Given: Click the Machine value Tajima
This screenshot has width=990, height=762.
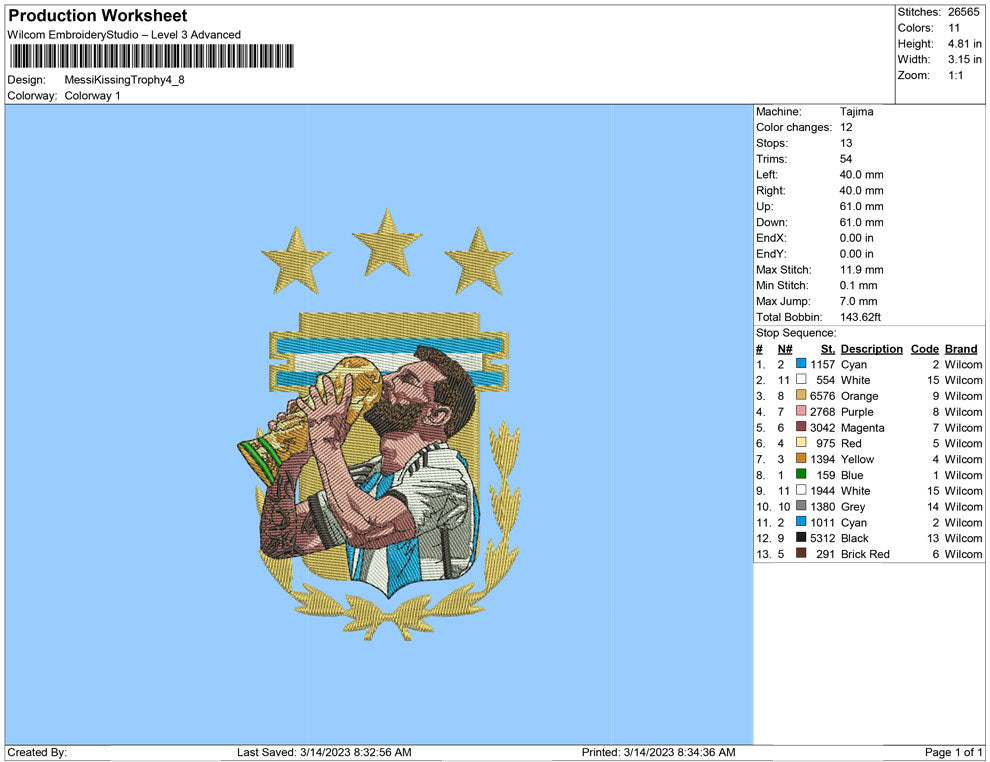Looking at the screenshot, I should (x=857, y=112).
